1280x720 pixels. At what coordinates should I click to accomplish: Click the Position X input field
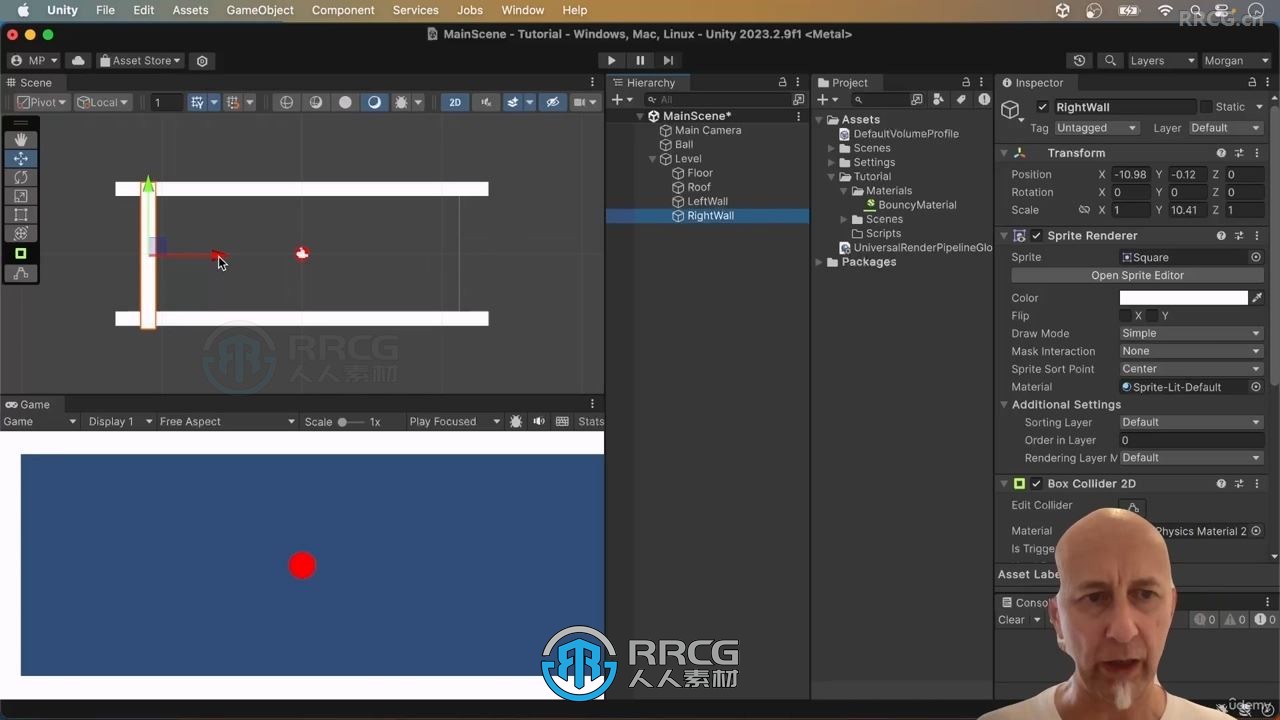(x=1130, y=174)
